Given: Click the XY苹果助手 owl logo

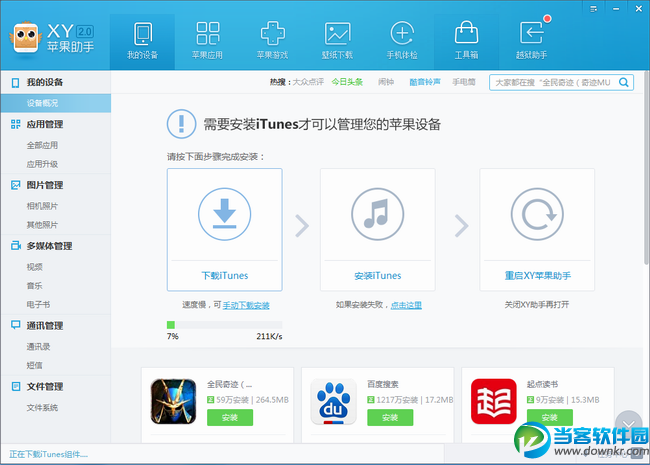Looking at the screenshot, I should (26, 38).
